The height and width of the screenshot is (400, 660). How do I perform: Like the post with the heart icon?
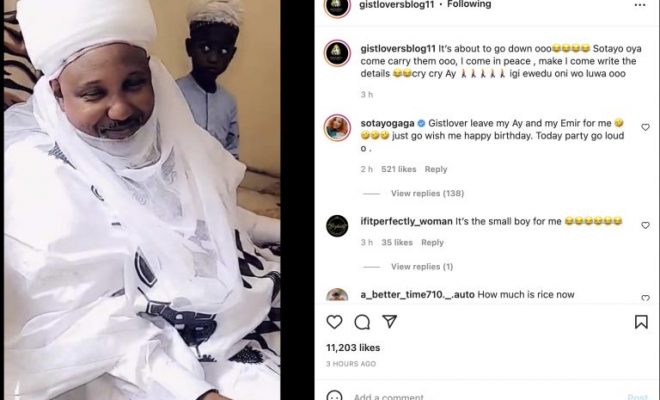(x=334, y=322)
